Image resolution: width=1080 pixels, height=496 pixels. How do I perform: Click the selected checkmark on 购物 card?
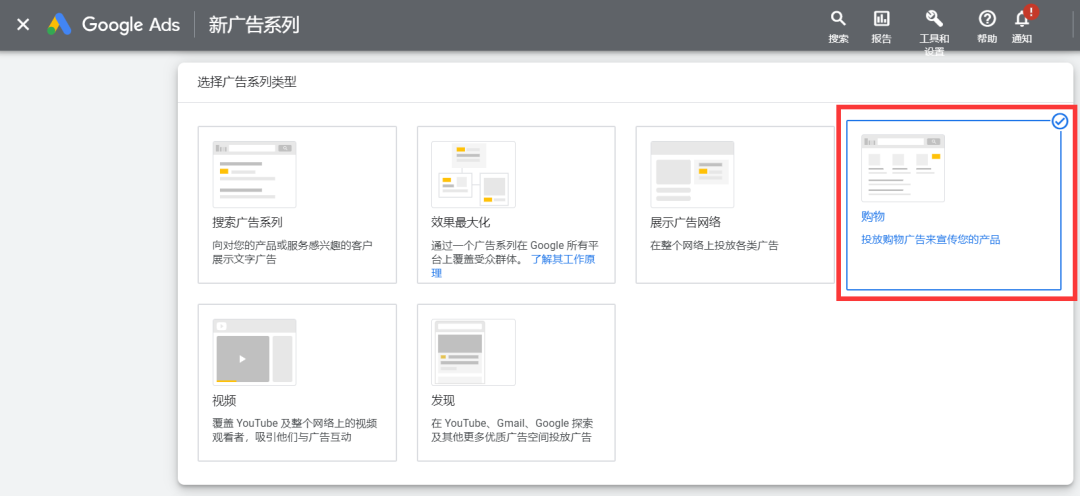point(1060,121)
